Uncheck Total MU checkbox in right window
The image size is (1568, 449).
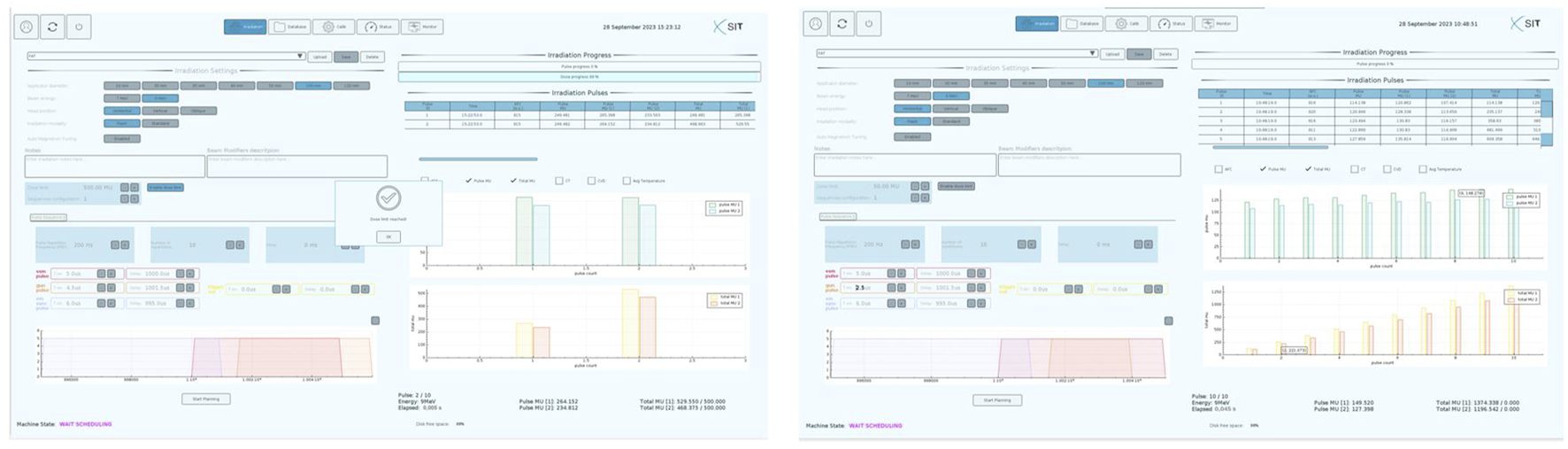click(1308, 169)
